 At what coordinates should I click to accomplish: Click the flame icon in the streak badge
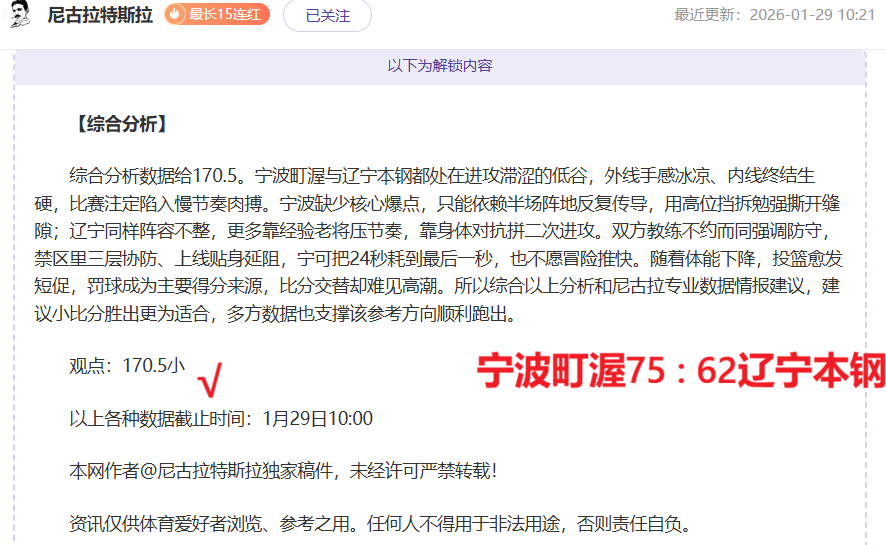point(177,15)
